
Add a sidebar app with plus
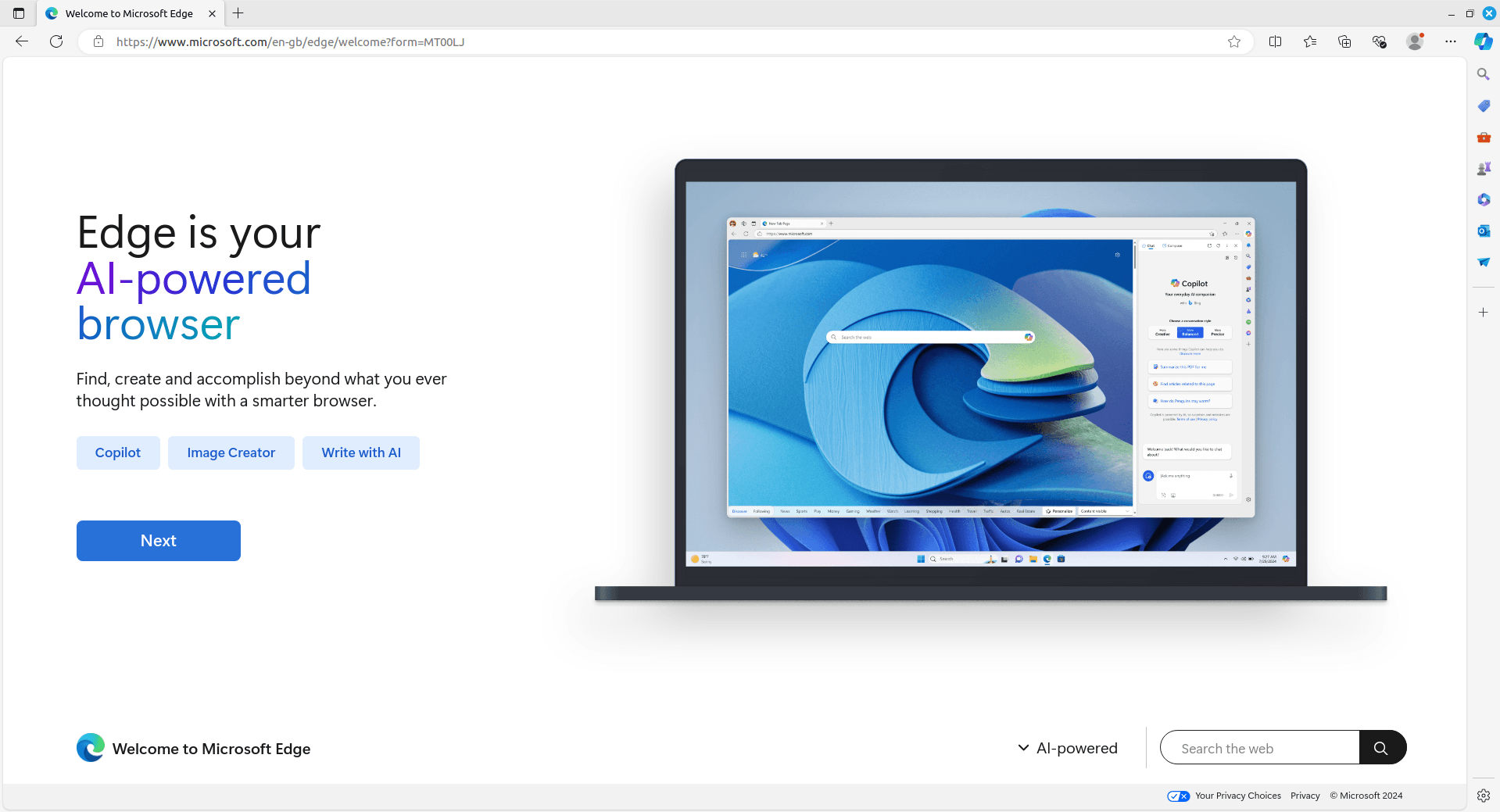1483,312
